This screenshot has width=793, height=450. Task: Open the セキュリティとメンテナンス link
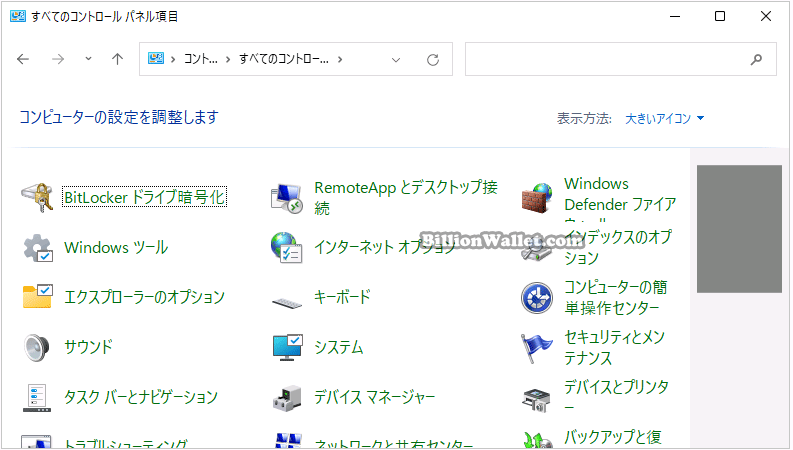click(614, 347)
